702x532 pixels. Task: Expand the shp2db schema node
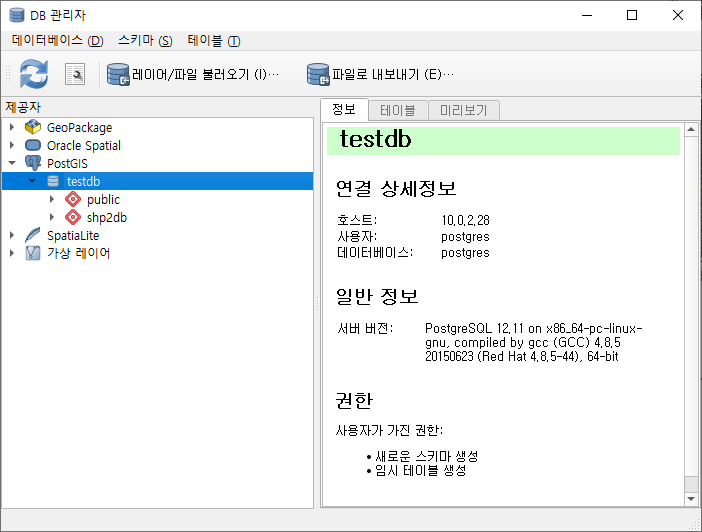pos(52,217)
